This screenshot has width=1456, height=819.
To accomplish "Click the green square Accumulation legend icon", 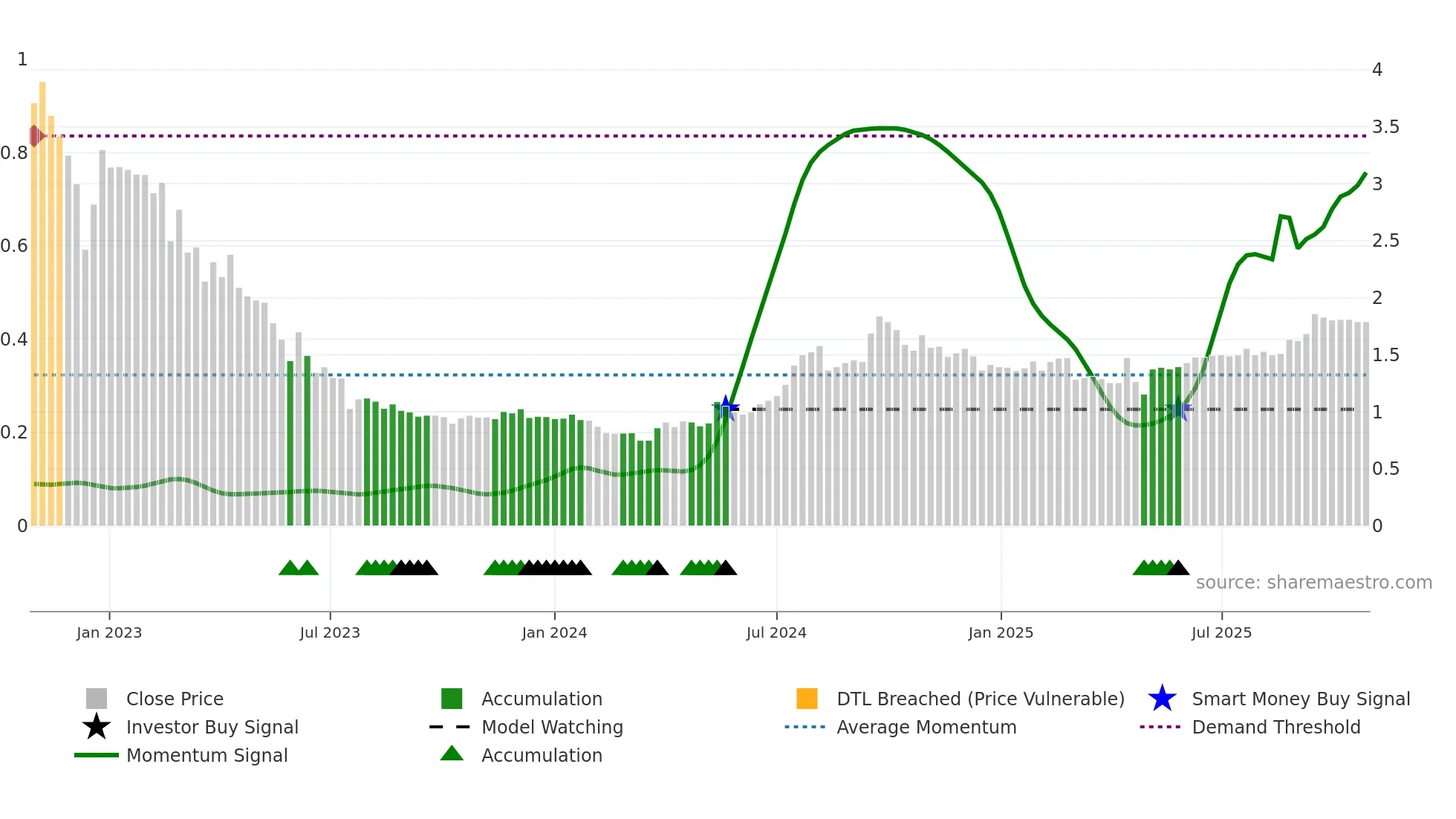I will [452, 699].
